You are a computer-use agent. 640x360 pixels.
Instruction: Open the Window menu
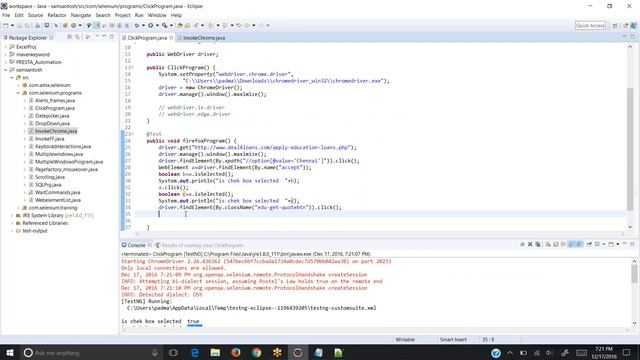[157, 15]
